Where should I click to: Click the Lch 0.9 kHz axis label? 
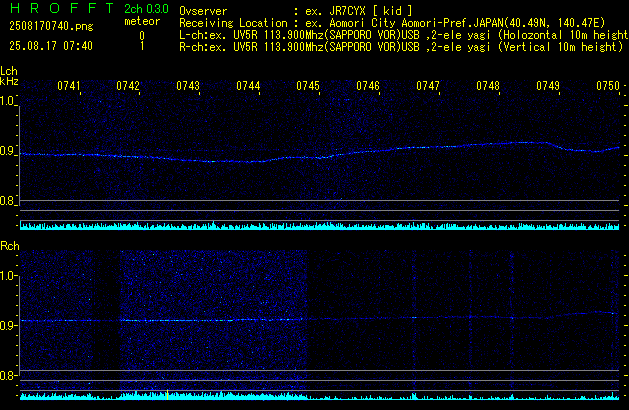click(x=7, y=151)
